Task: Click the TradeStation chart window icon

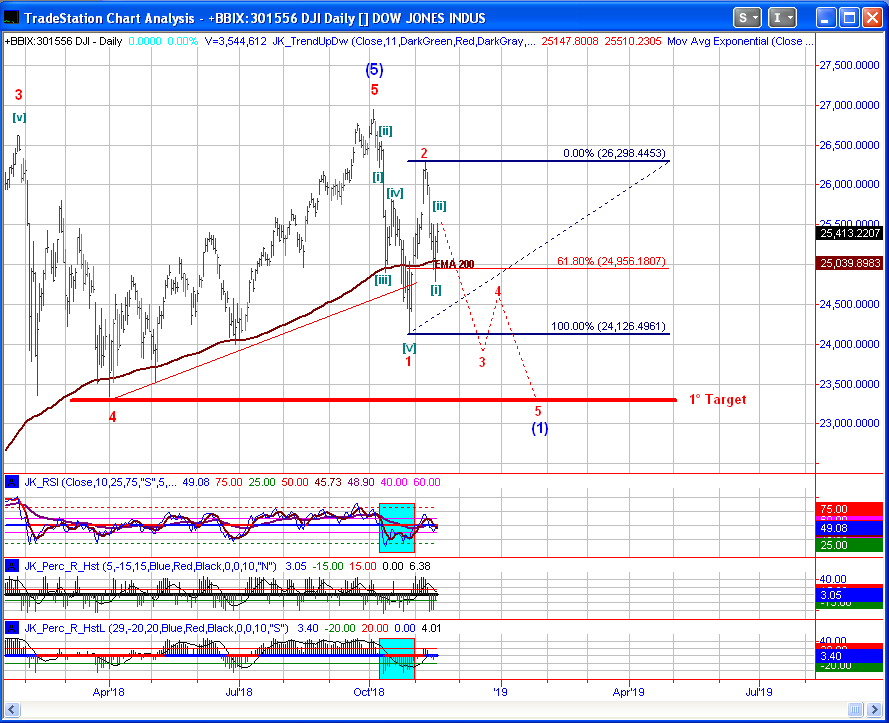Action: pyautogui.click(x=11, y=18)
